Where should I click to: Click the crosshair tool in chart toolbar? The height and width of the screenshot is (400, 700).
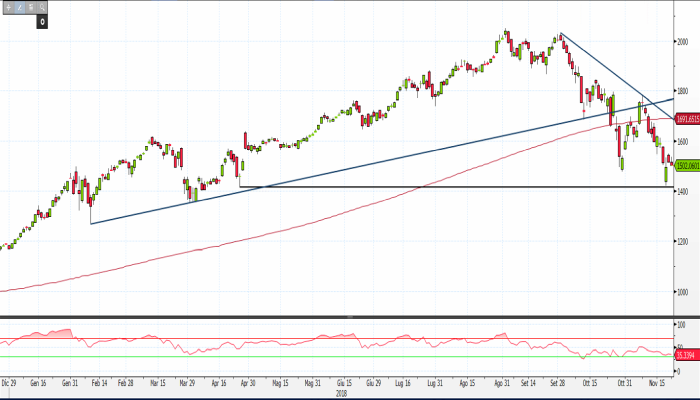click(x=8, y=7)
